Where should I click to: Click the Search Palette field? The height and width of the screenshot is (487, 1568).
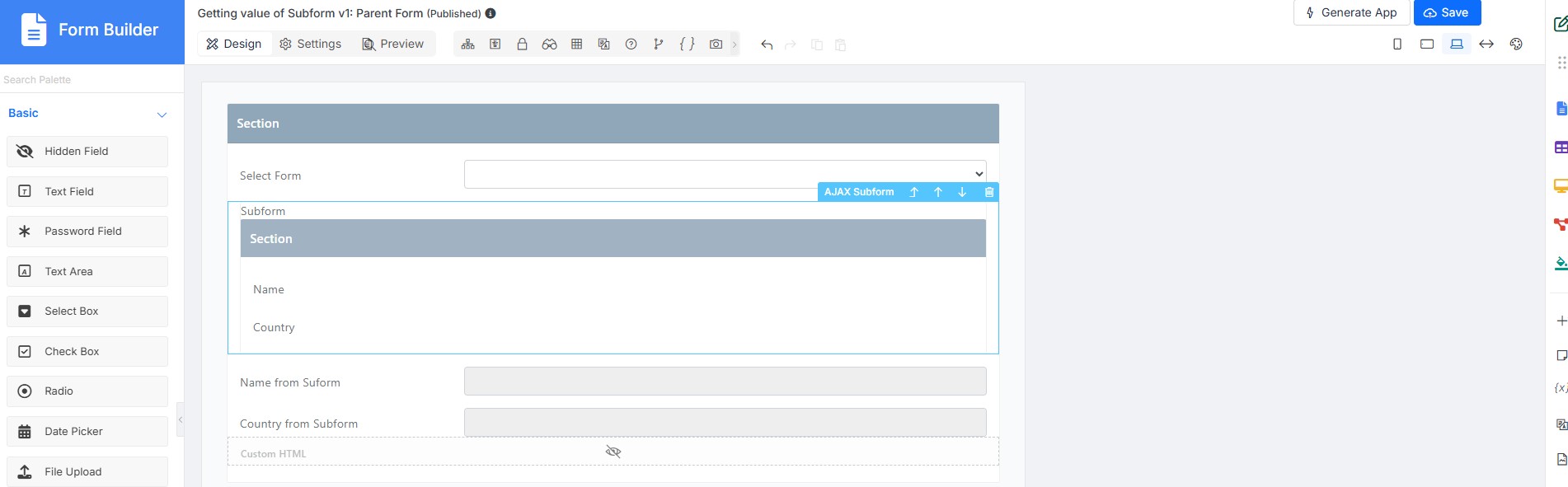(x=92, y=80)
